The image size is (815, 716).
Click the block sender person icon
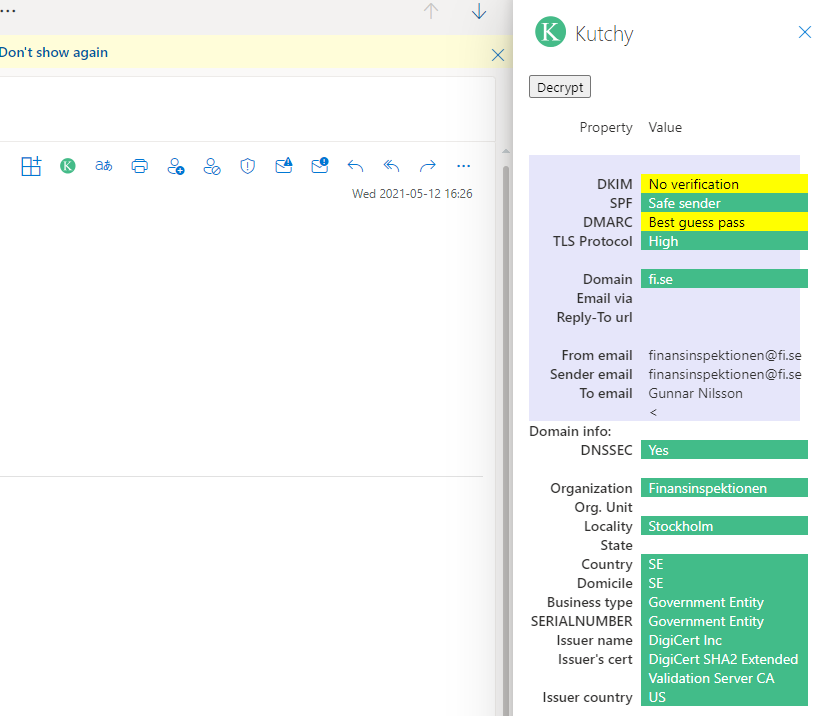[x=212, y=166]
